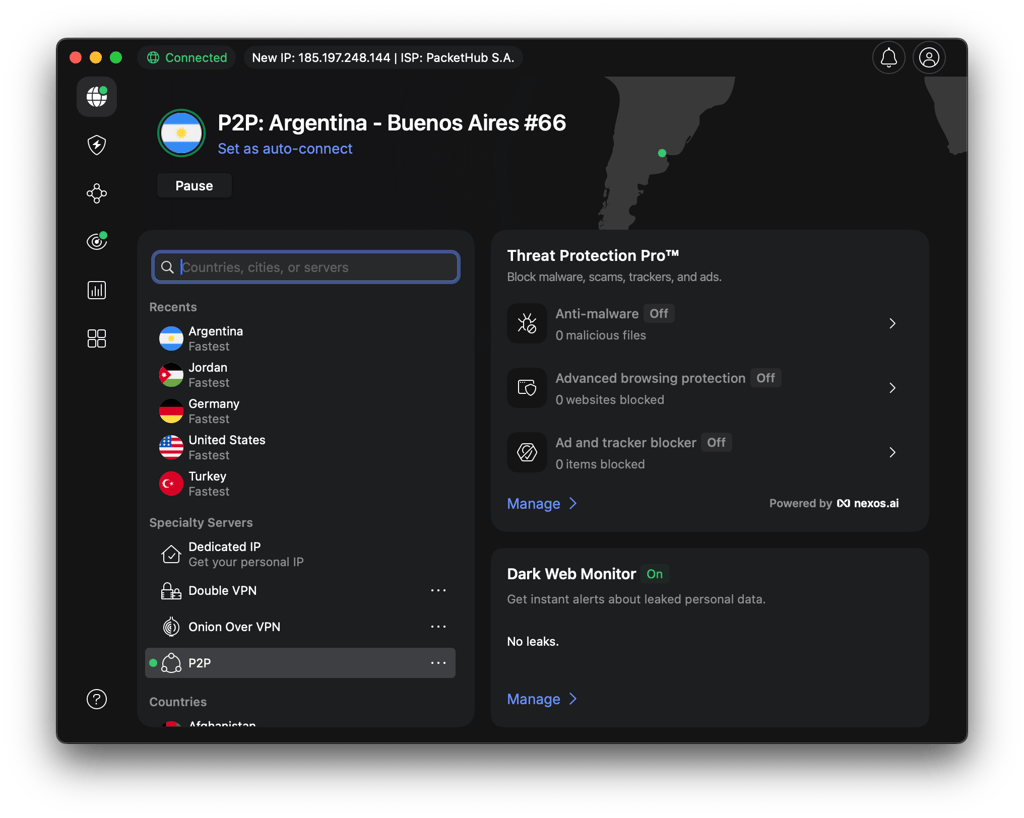Image resolution: width=1024 pixels, height=818 pixels.
Task: Click chevron beside Threat Protection Manage
Action: click(x=573, y=503)
